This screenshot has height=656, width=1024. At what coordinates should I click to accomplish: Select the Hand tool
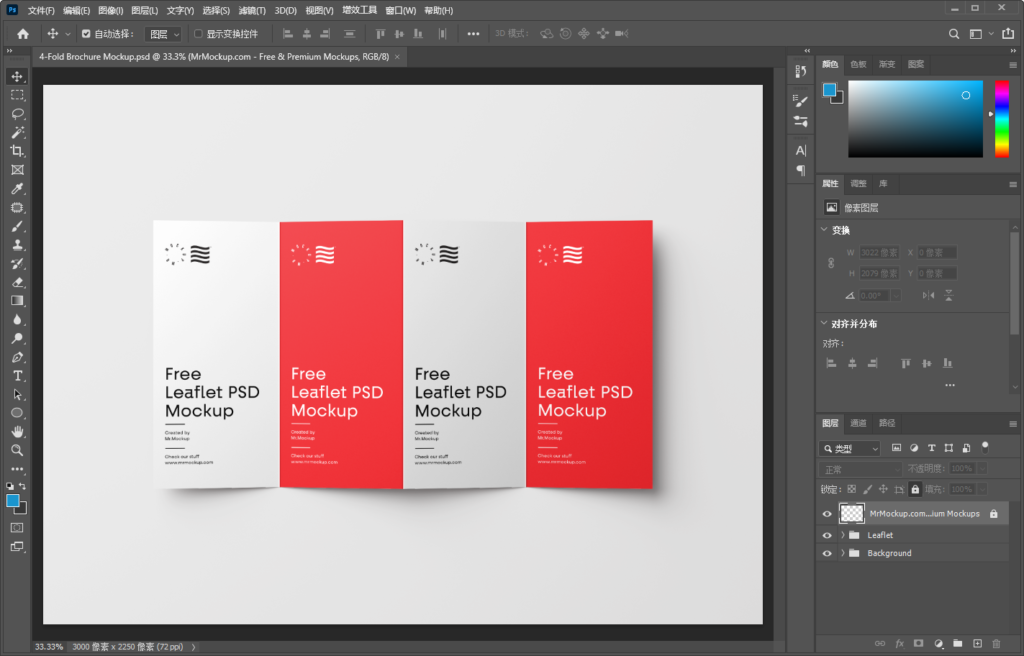pos(17,431)
